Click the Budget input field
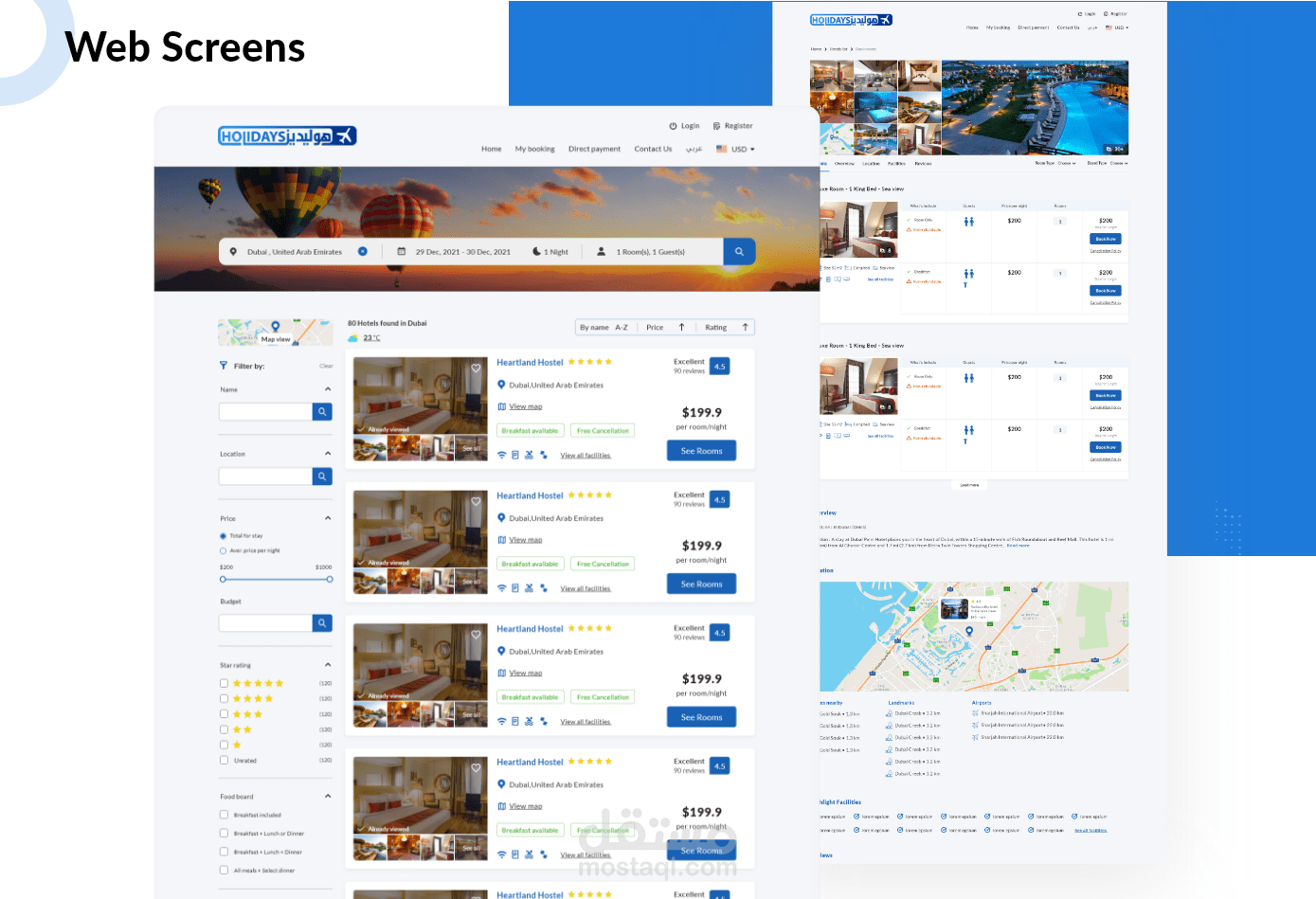Image resolution: width=1316 pixels, height=899 pixels. (x=265, y=623)
